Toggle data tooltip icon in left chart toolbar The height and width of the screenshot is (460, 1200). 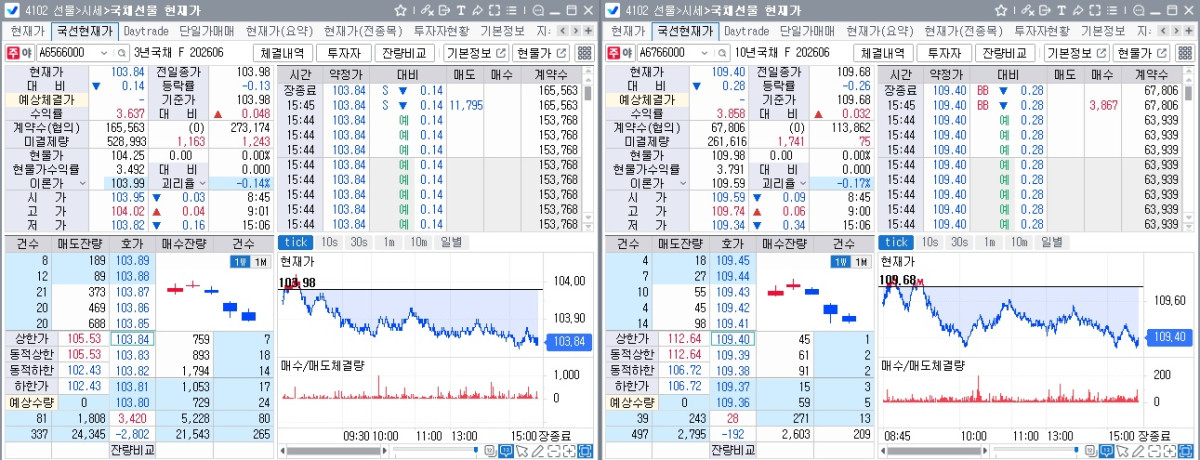point(506,451)
